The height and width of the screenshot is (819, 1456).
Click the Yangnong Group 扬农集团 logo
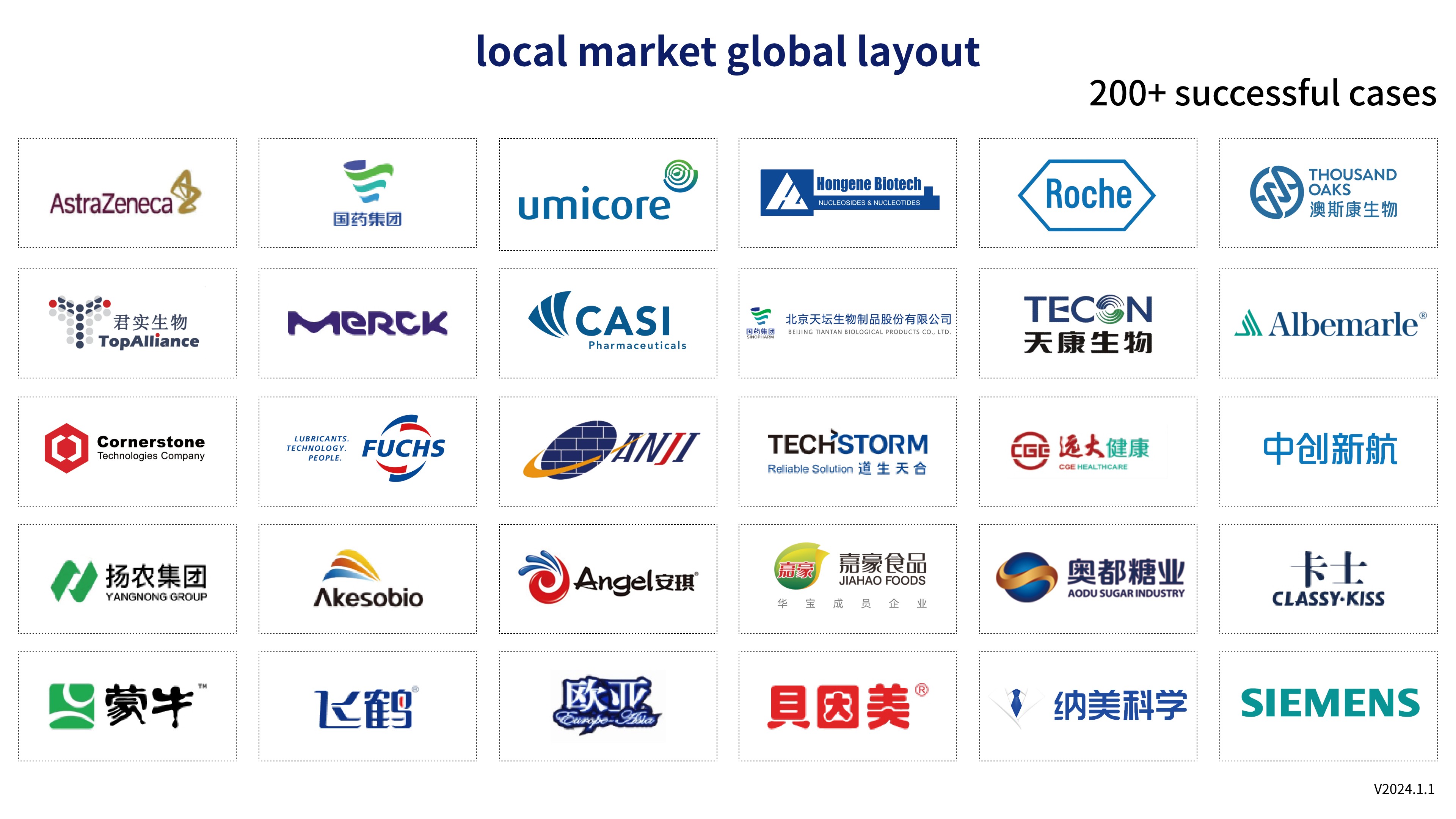coord(129,581)
